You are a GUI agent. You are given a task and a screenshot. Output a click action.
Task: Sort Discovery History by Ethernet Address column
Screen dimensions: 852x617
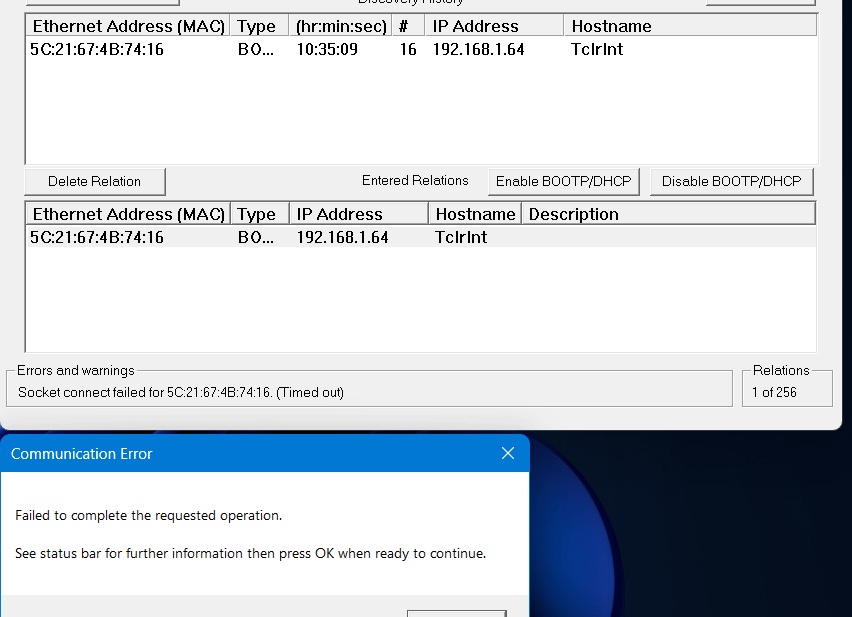[128, 26]
